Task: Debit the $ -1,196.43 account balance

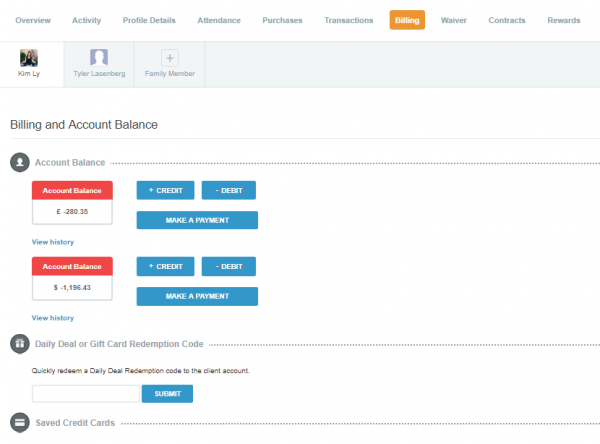Action: [x=229, y=266]
